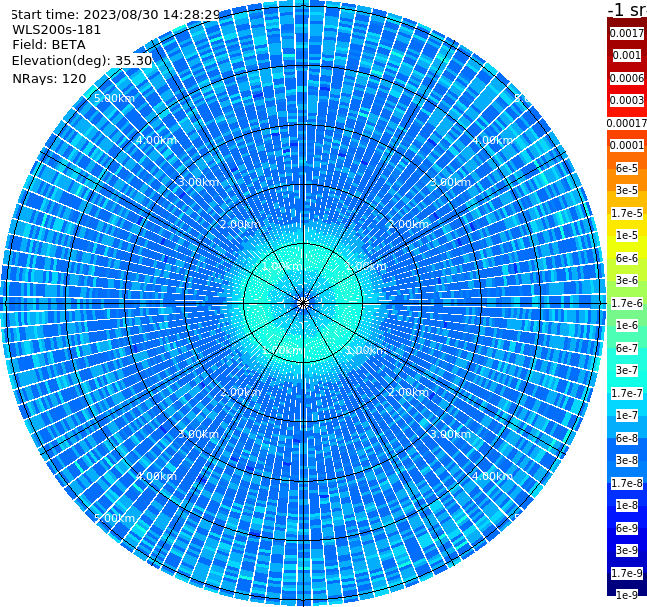
Task: Select the 0.0001 colorbar value
Action: pos(627,145)
